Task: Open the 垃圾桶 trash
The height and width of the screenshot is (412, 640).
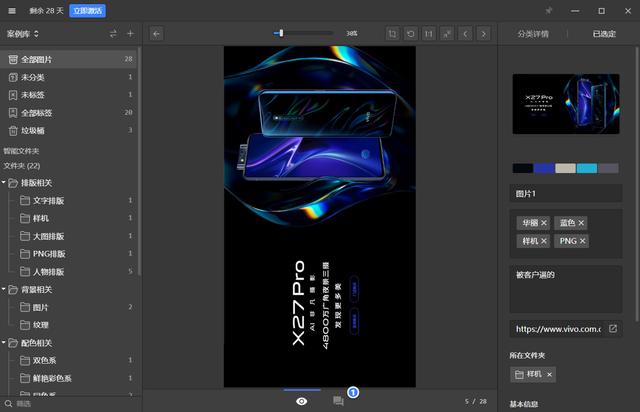Action: 70,131
